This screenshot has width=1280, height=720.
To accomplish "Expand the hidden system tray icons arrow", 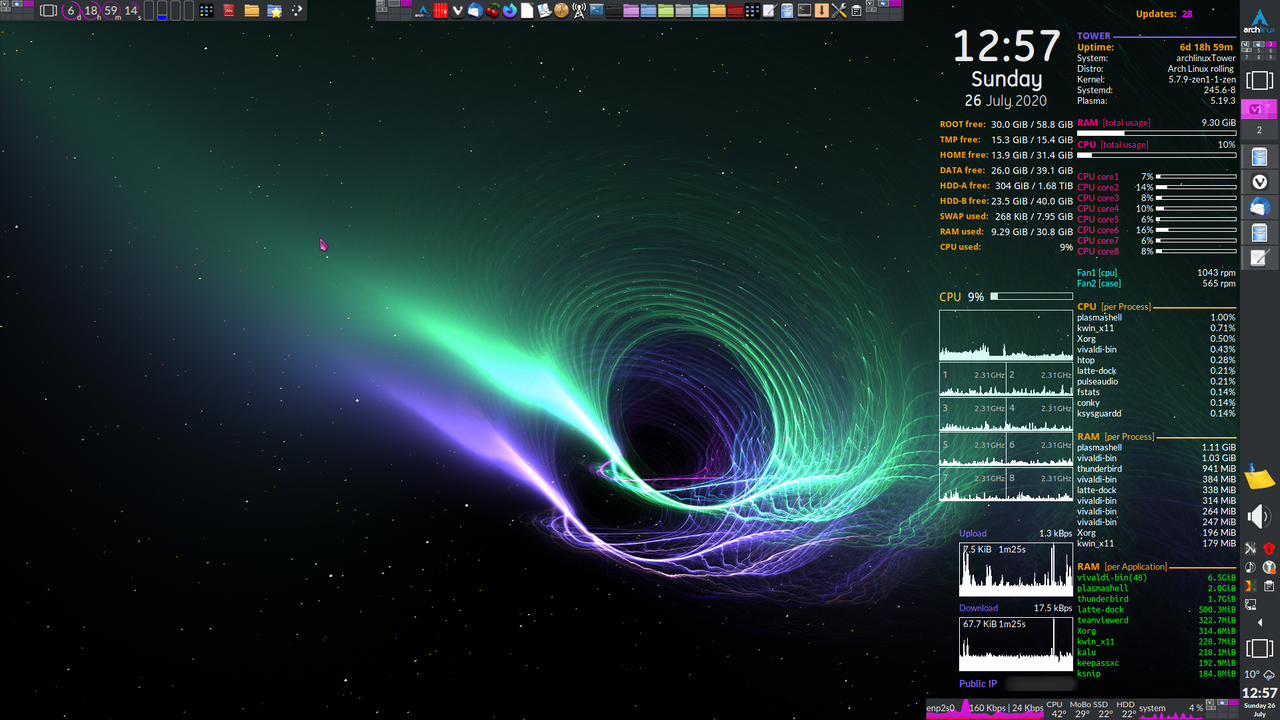I will [x=1259, y=623].
